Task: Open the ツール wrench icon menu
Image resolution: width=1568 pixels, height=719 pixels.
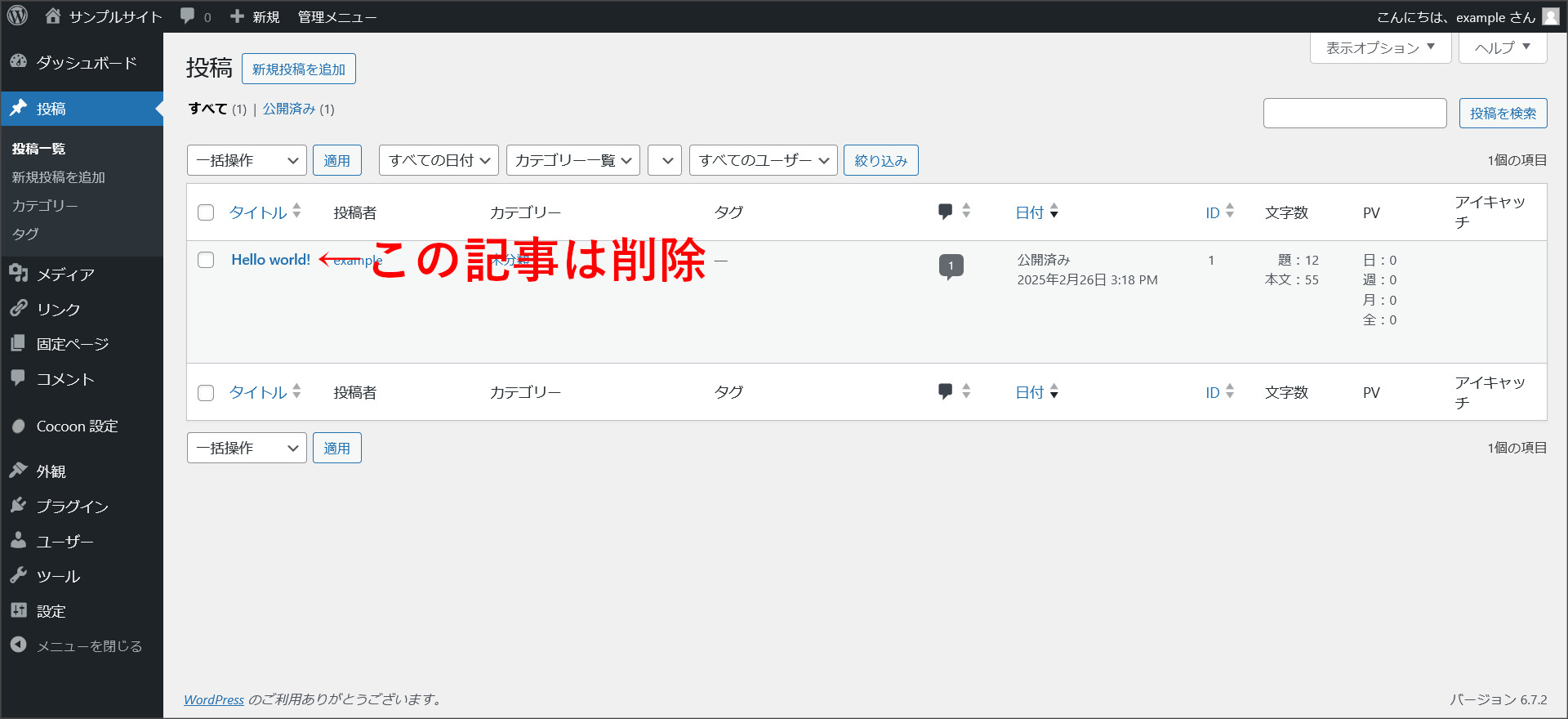Action: pyautogui.click(x=19, y=576)
